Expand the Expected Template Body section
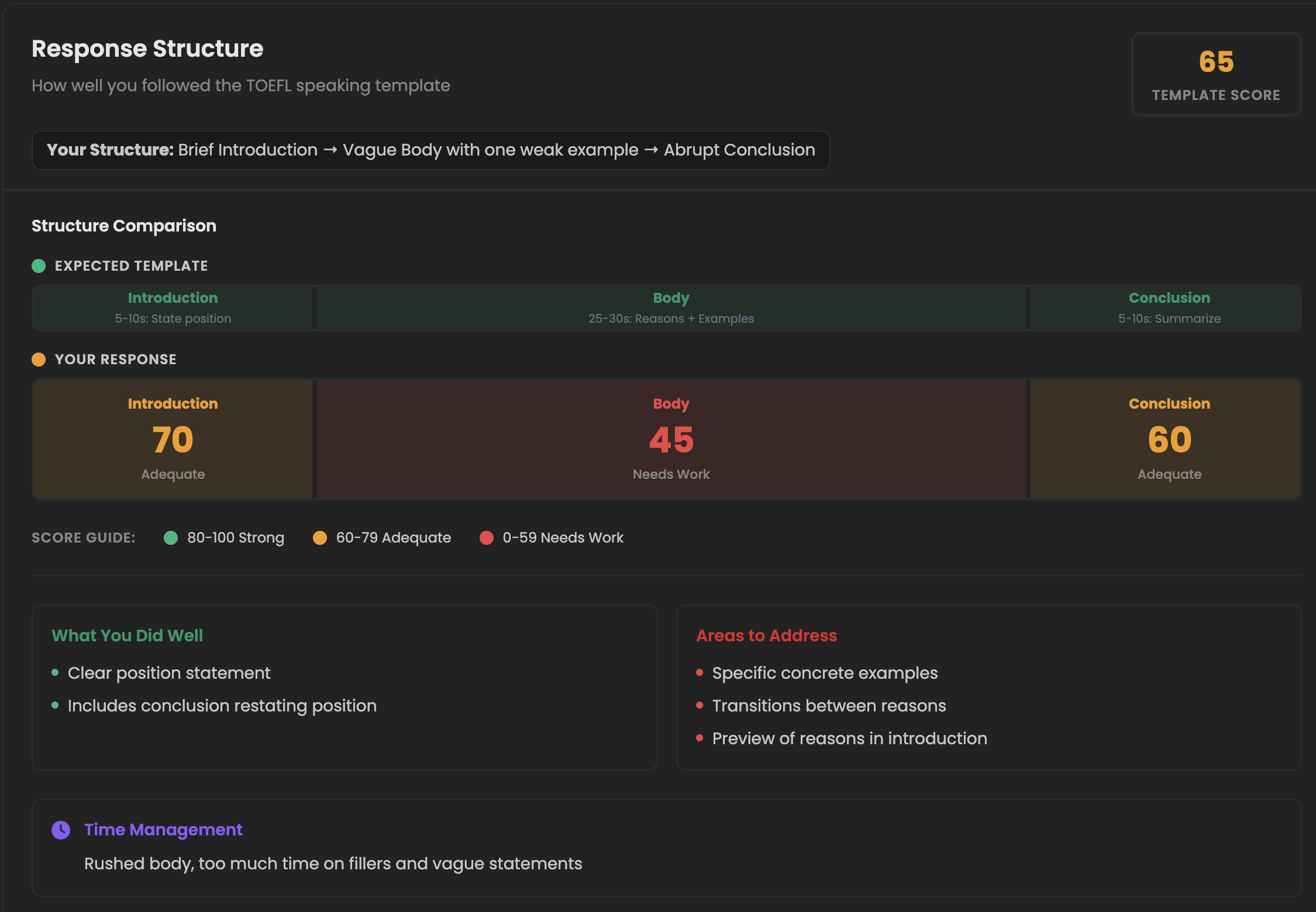Screen dimensions: 1316x912 671,308
